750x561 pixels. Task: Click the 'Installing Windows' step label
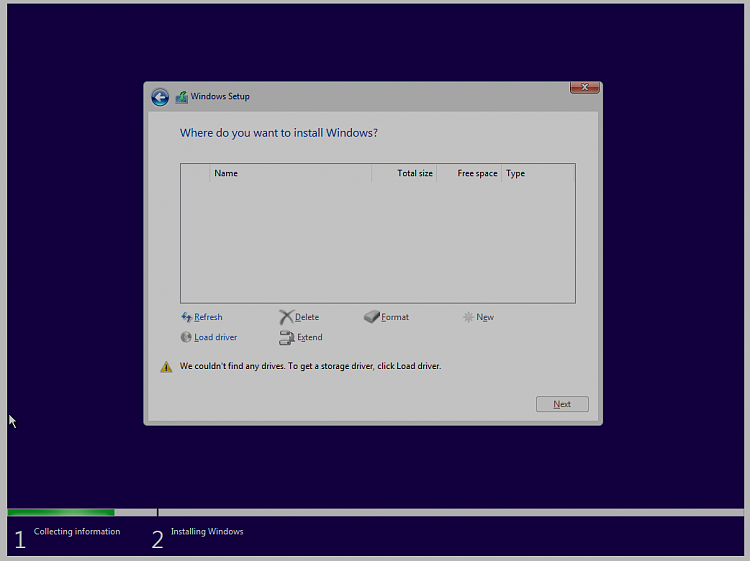(207, 531)
